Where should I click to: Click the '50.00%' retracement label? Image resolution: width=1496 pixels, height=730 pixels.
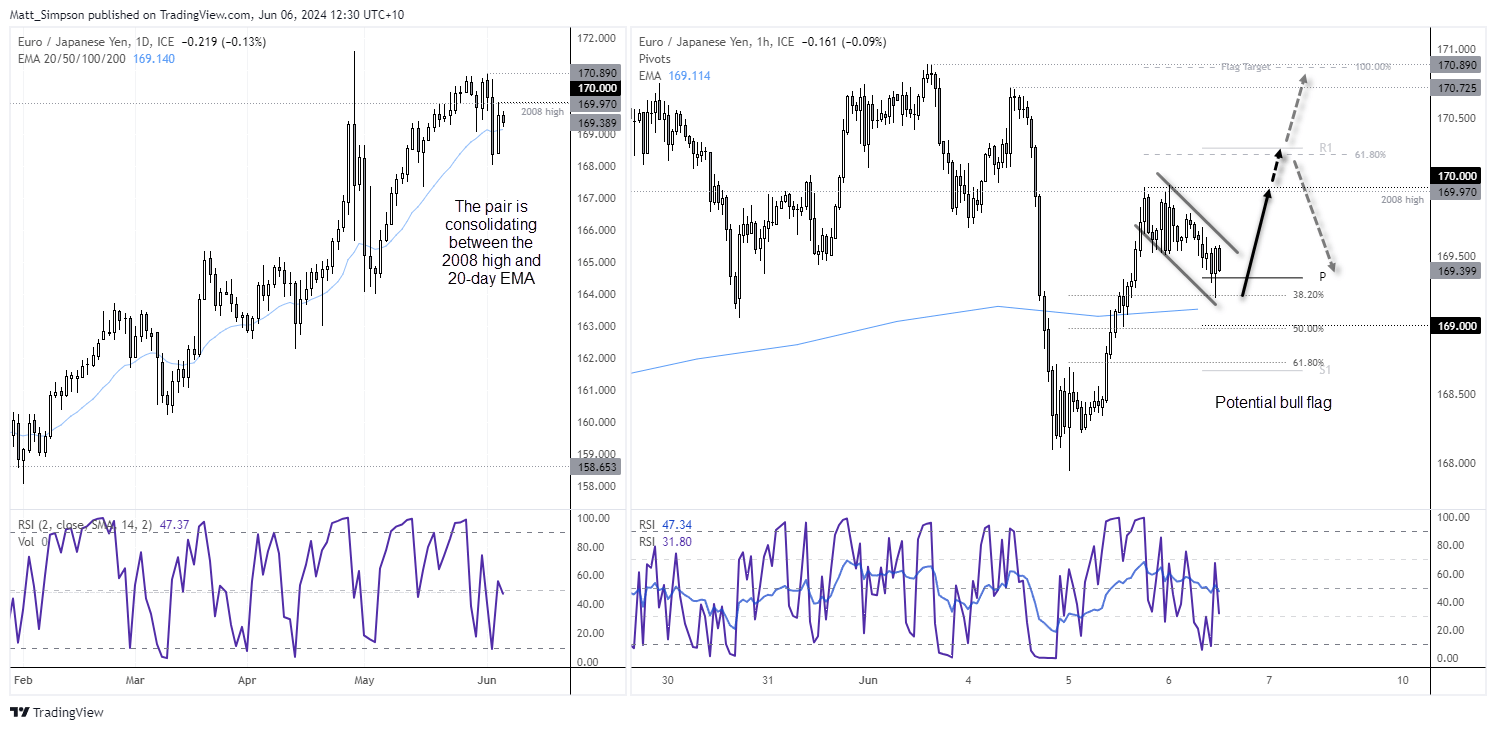coord(1308,328)
